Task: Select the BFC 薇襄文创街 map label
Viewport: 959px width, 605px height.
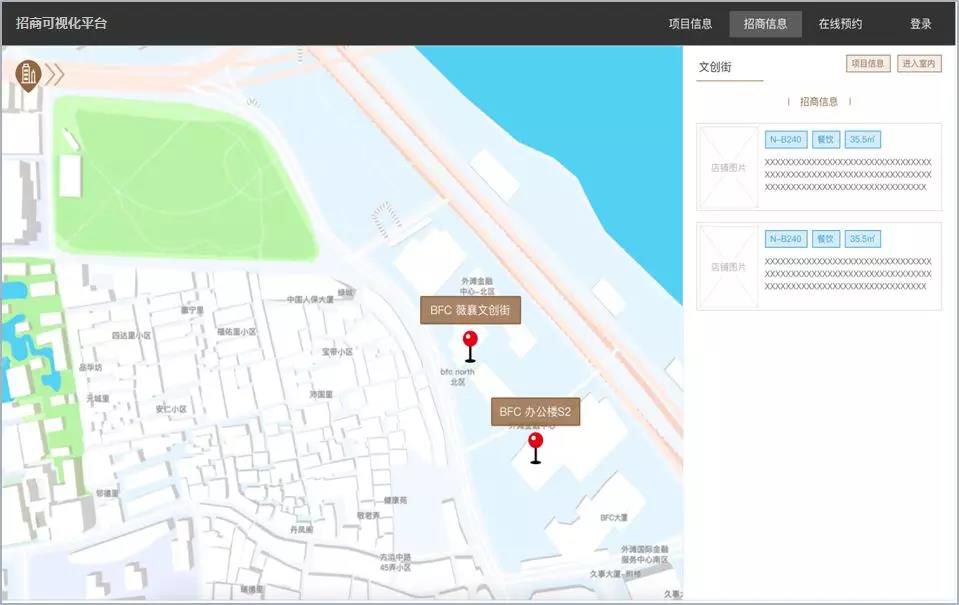Action: (470, 310)
